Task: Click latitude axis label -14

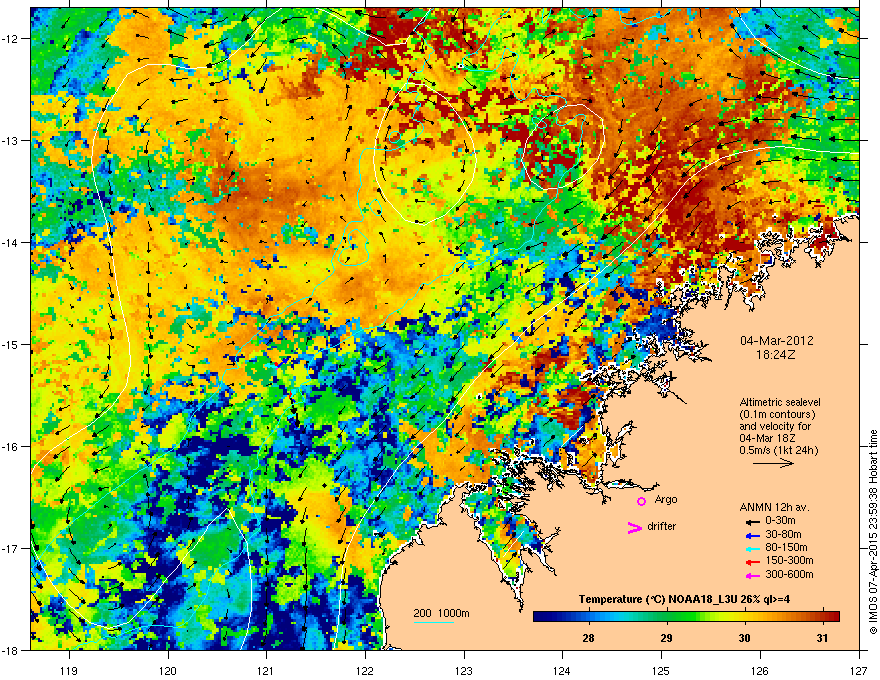Action: point(11,243)
